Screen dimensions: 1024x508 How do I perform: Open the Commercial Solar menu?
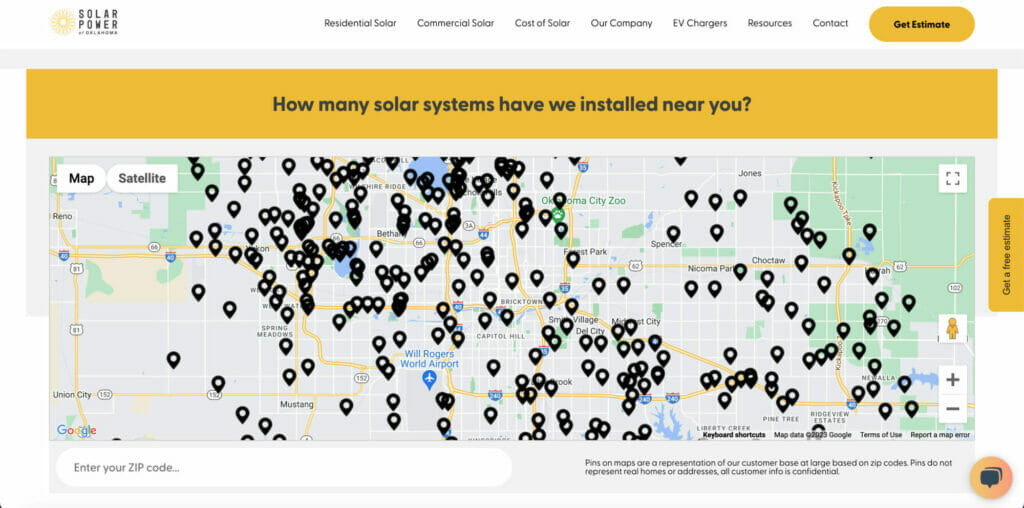[x=455, y=23]
